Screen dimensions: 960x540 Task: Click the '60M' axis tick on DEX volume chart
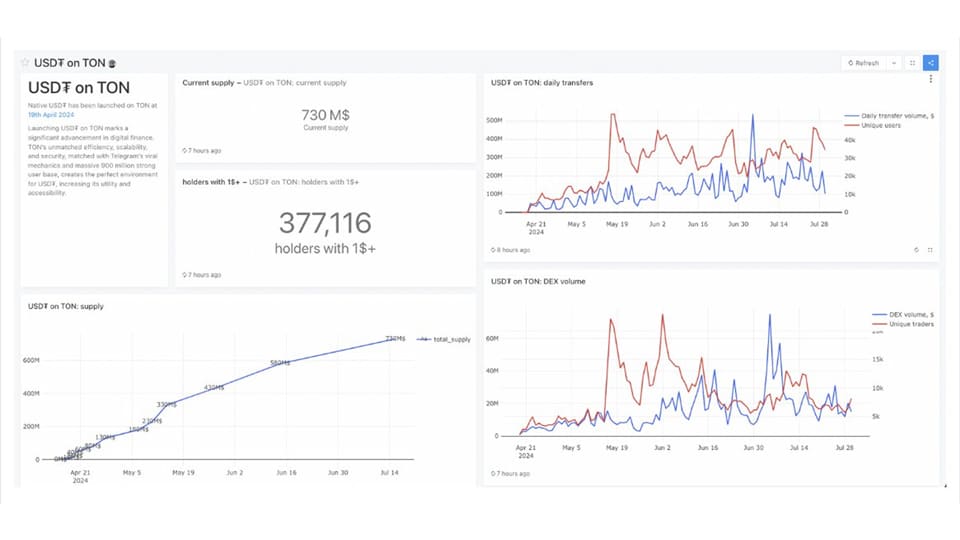[492, 338]
